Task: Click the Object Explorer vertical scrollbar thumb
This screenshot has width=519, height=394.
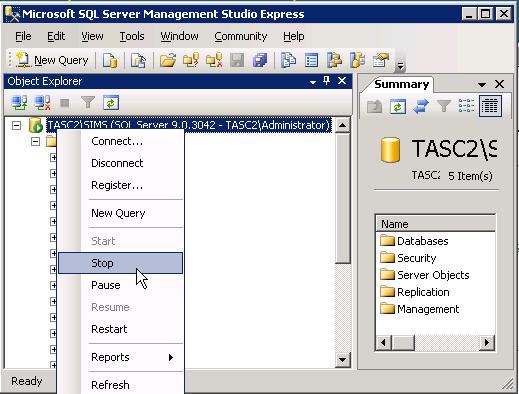Action: click(342, 198)
